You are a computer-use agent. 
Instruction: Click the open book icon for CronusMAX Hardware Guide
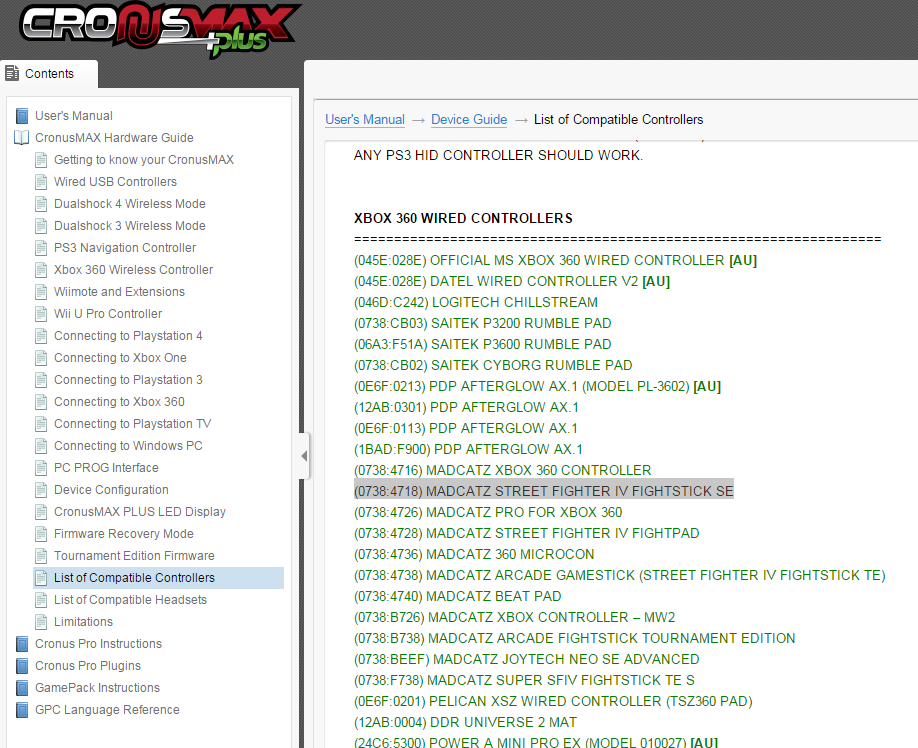(22, 138)
